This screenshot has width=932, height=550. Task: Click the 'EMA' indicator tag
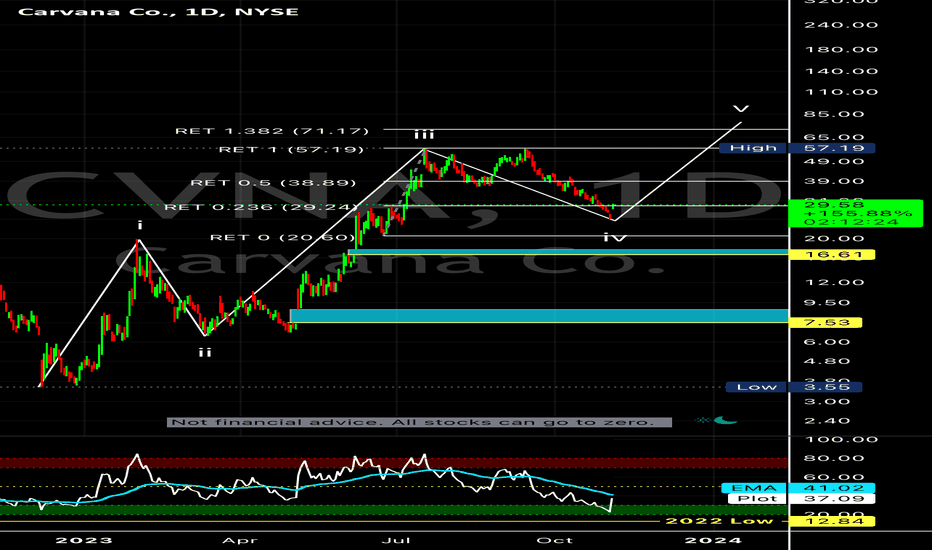754,488
